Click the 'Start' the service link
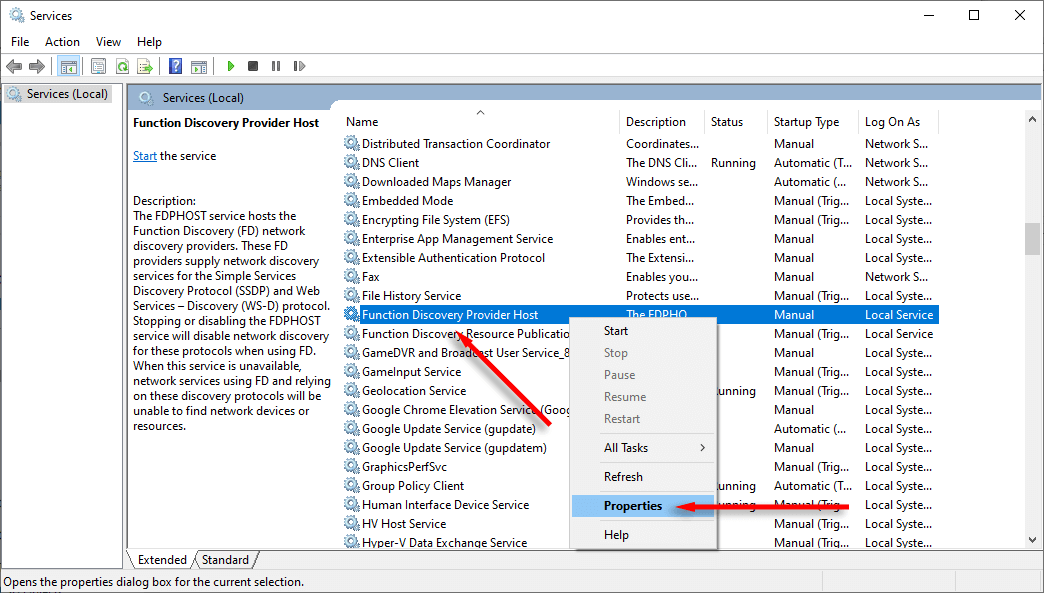 tap(145, 156)
